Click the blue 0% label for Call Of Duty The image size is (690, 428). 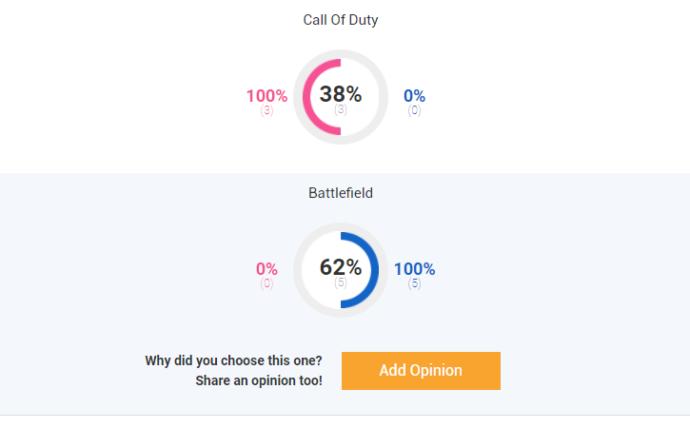[414, 96]
